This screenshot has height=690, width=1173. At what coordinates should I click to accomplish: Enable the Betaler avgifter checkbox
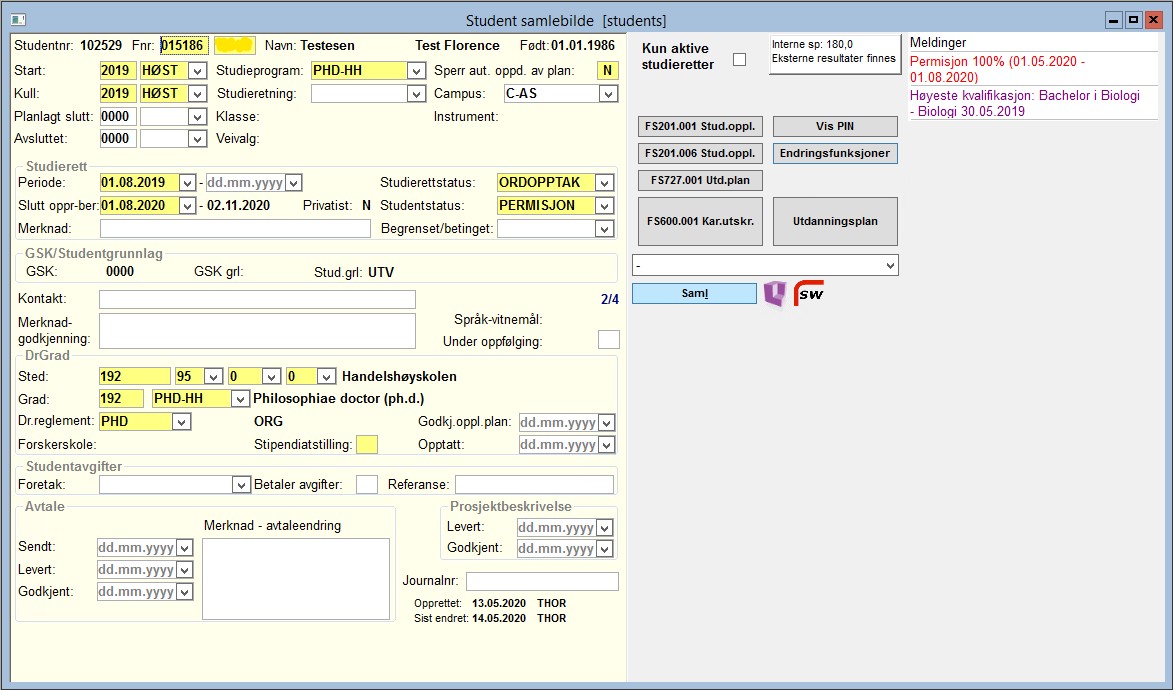coord(367,484)
